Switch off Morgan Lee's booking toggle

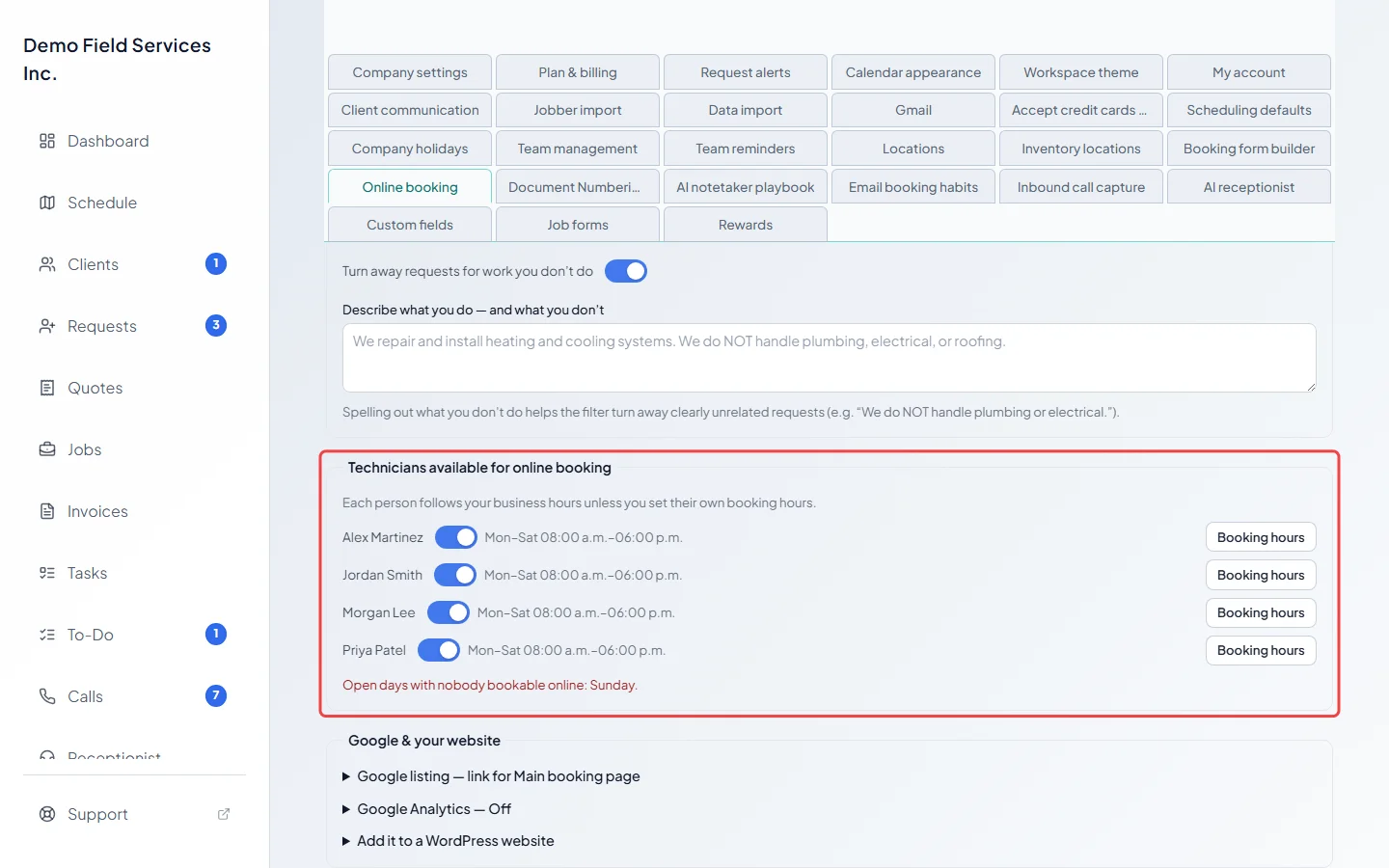(449, 612)
